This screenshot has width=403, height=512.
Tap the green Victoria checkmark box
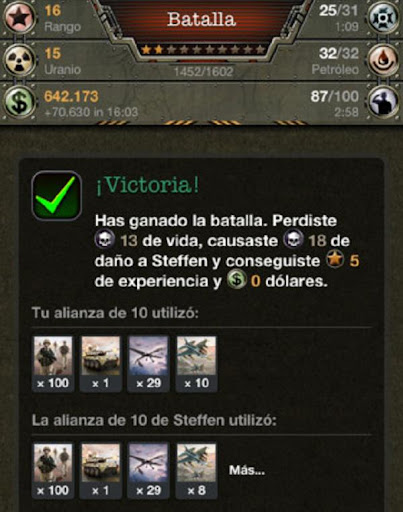[57, 196]
